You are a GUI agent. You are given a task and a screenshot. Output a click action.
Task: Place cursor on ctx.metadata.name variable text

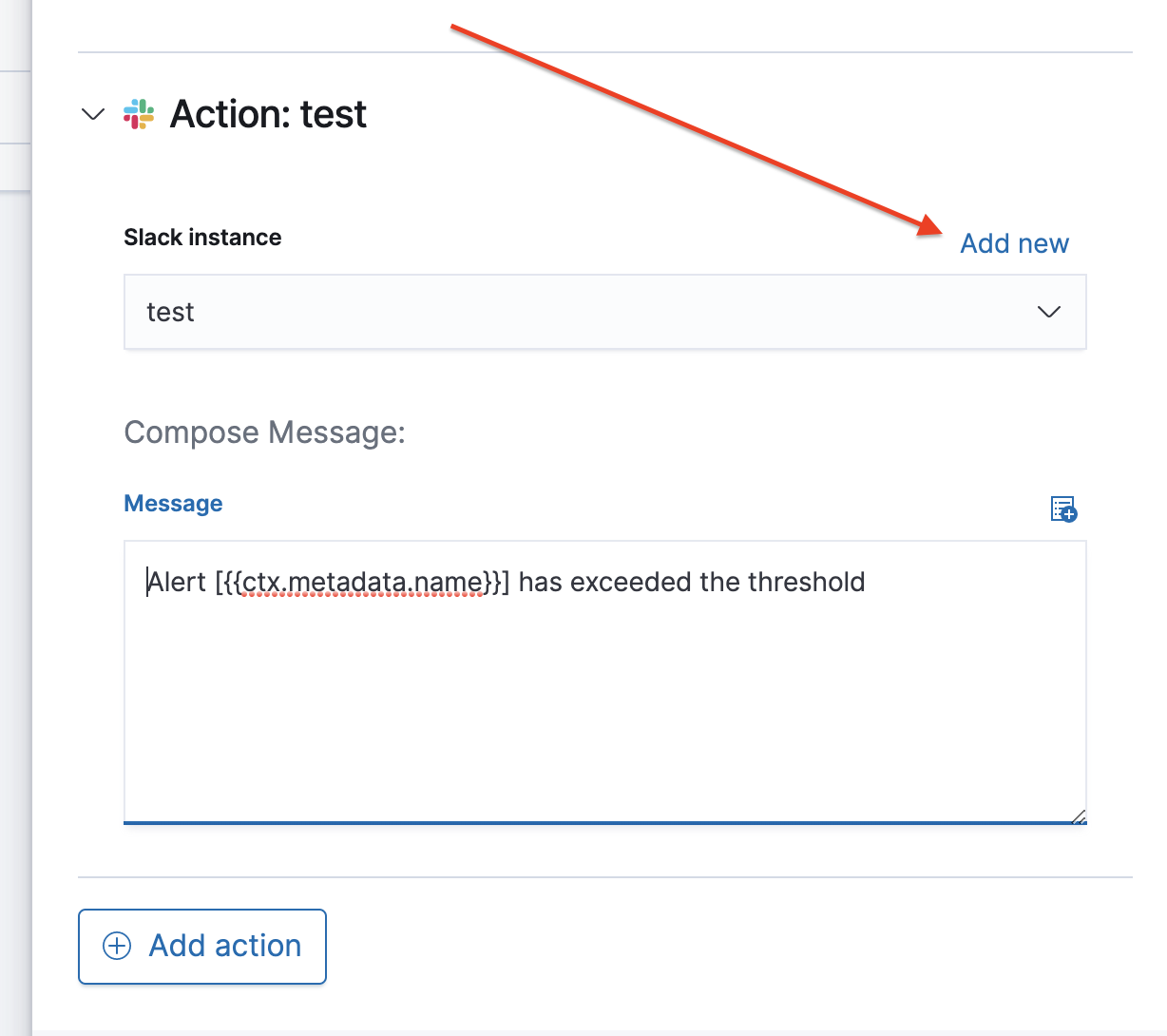pyautogui.click(x=363, y=582)
